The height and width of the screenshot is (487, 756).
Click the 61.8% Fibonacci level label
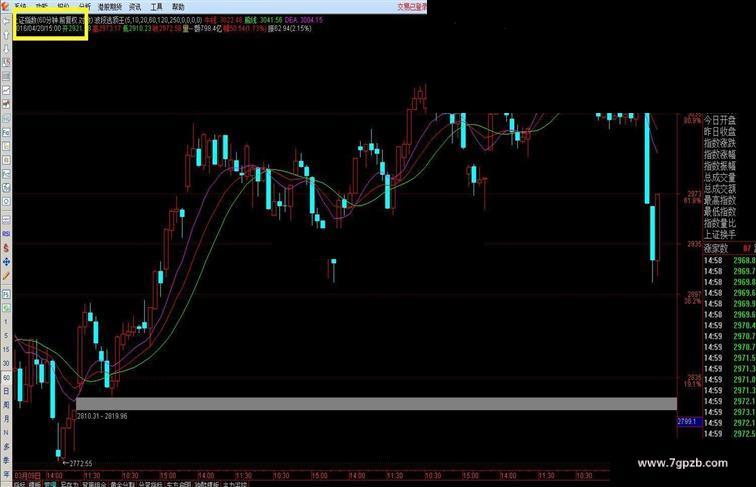(x=692, y=200)
